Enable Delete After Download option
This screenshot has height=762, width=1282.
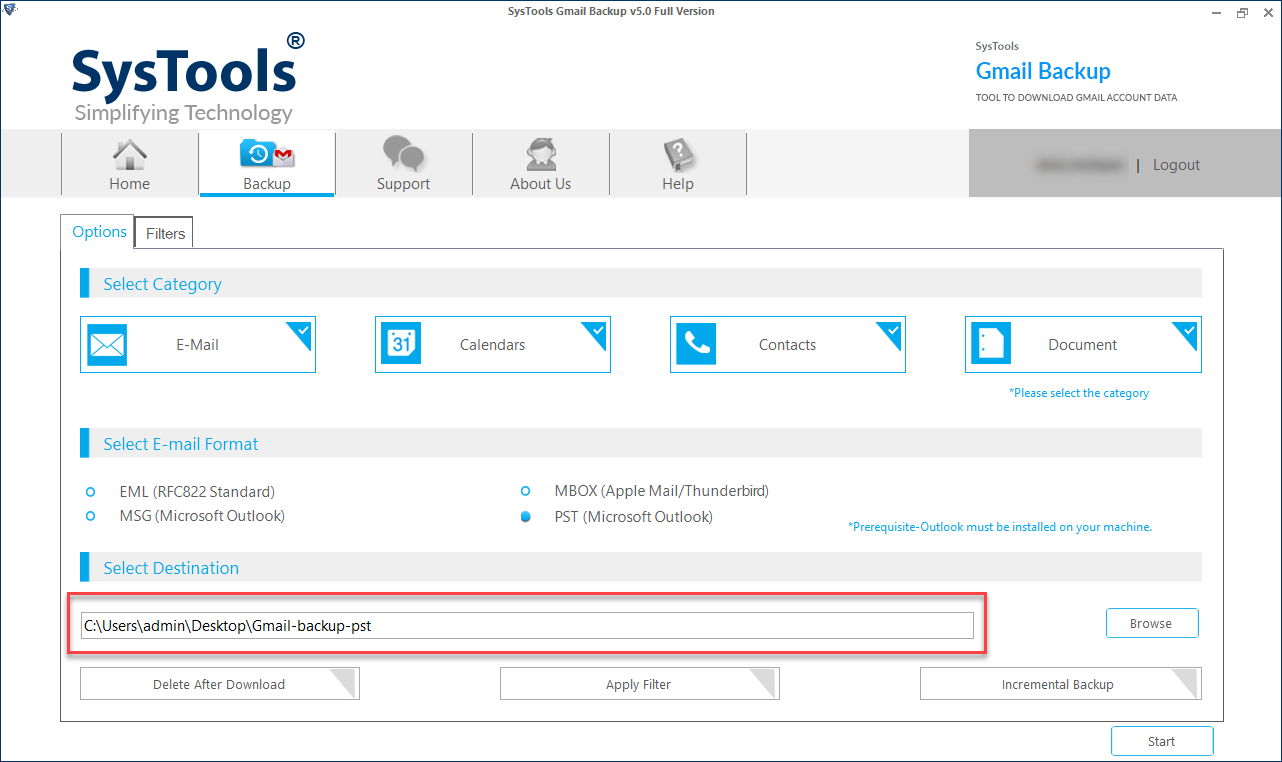(220, 684)
